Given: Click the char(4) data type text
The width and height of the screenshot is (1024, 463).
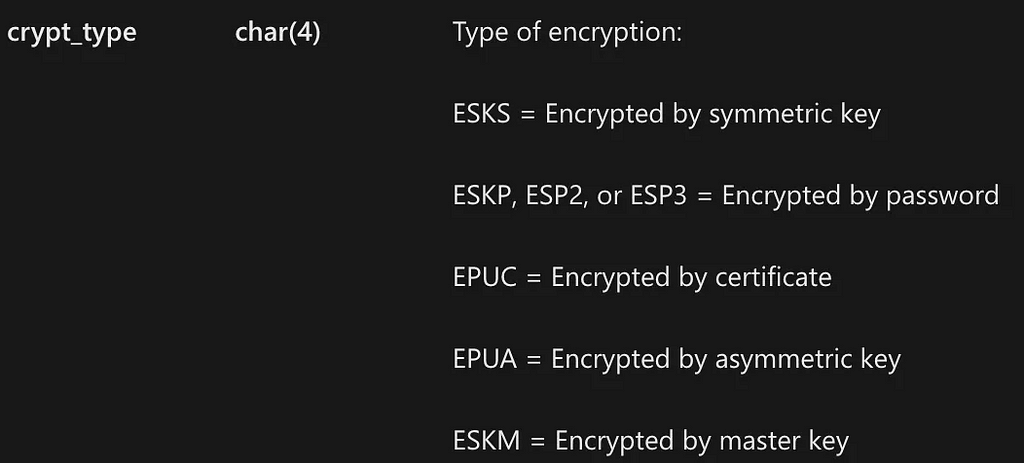Looking at the screenshot, I should point(278,33).
